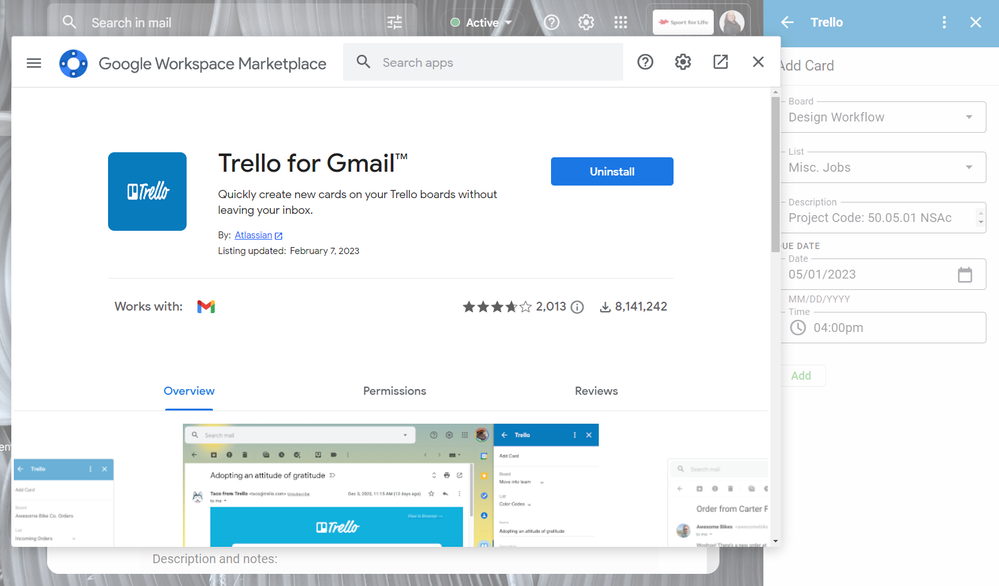Click the Sport for Life organization logo

(683, 22)
